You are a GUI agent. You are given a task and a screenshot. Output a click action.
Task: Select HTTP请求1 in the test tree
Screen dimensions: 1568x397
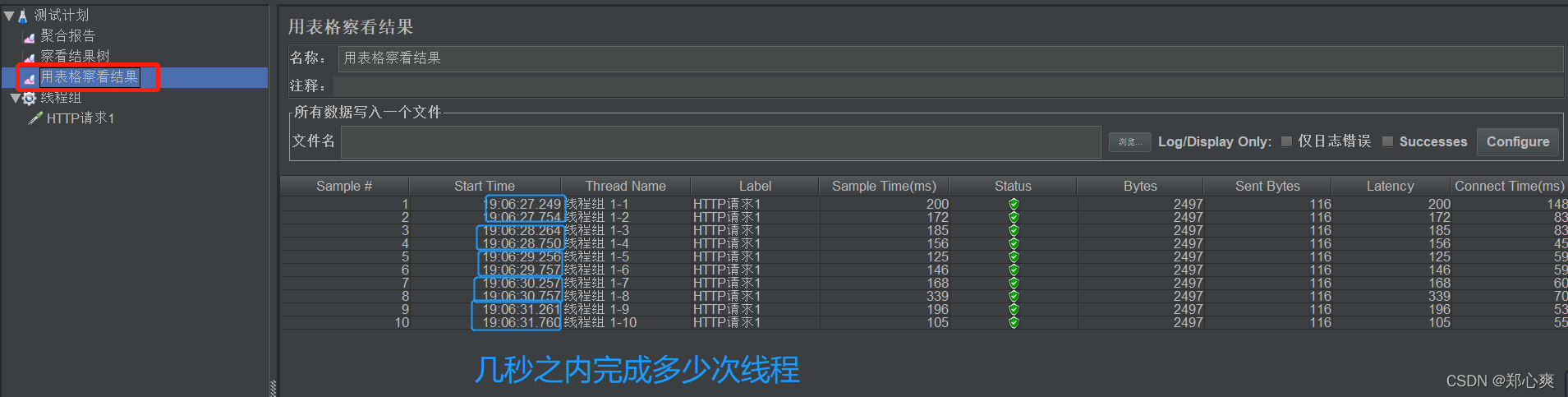click(80, 118)
